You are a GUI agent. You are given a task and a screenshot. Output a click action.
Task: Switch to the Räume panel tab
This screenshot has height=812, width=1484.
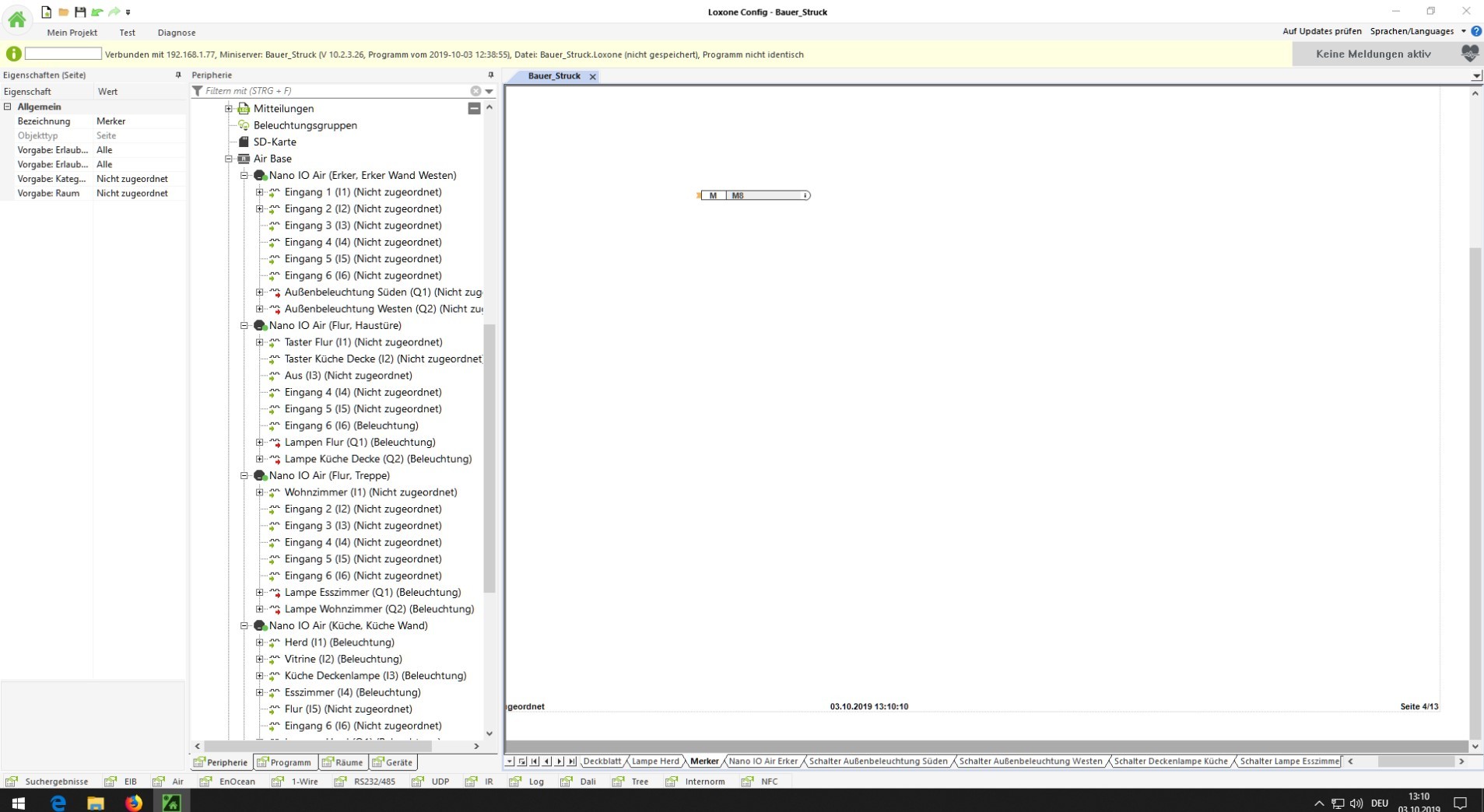(x=343, y=762)
